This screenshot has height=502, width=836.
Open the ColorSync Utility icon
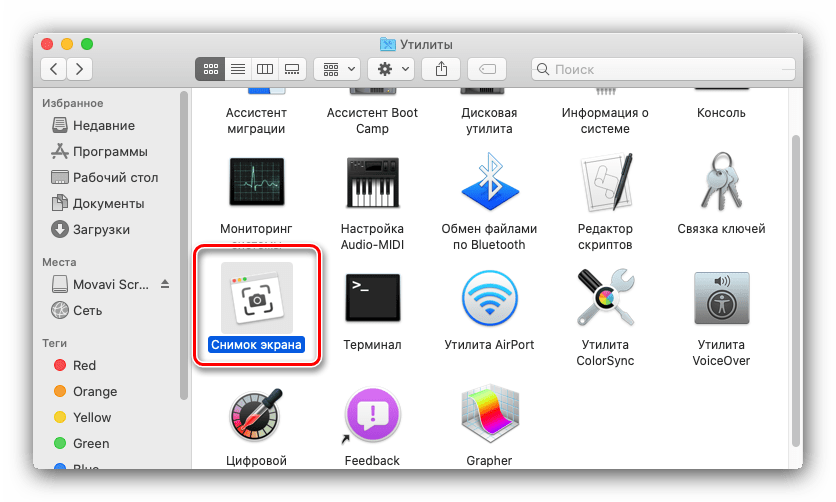click(606, 297)
